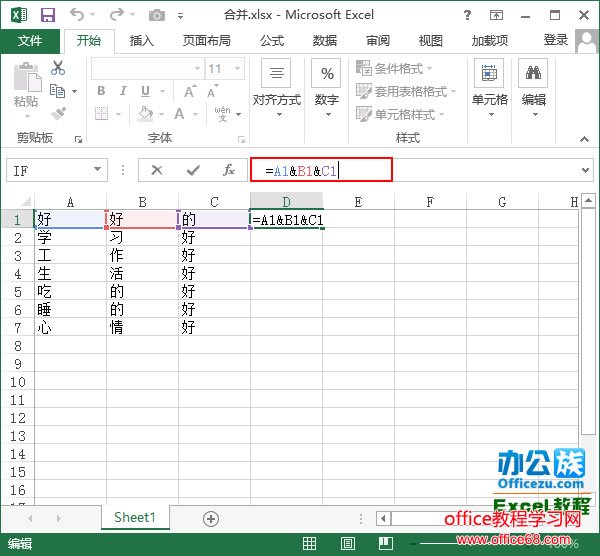Image resolution: width=600 pixels, height=556 pixels.
Task: Click cell B2 containing 习
Action: 142,237
